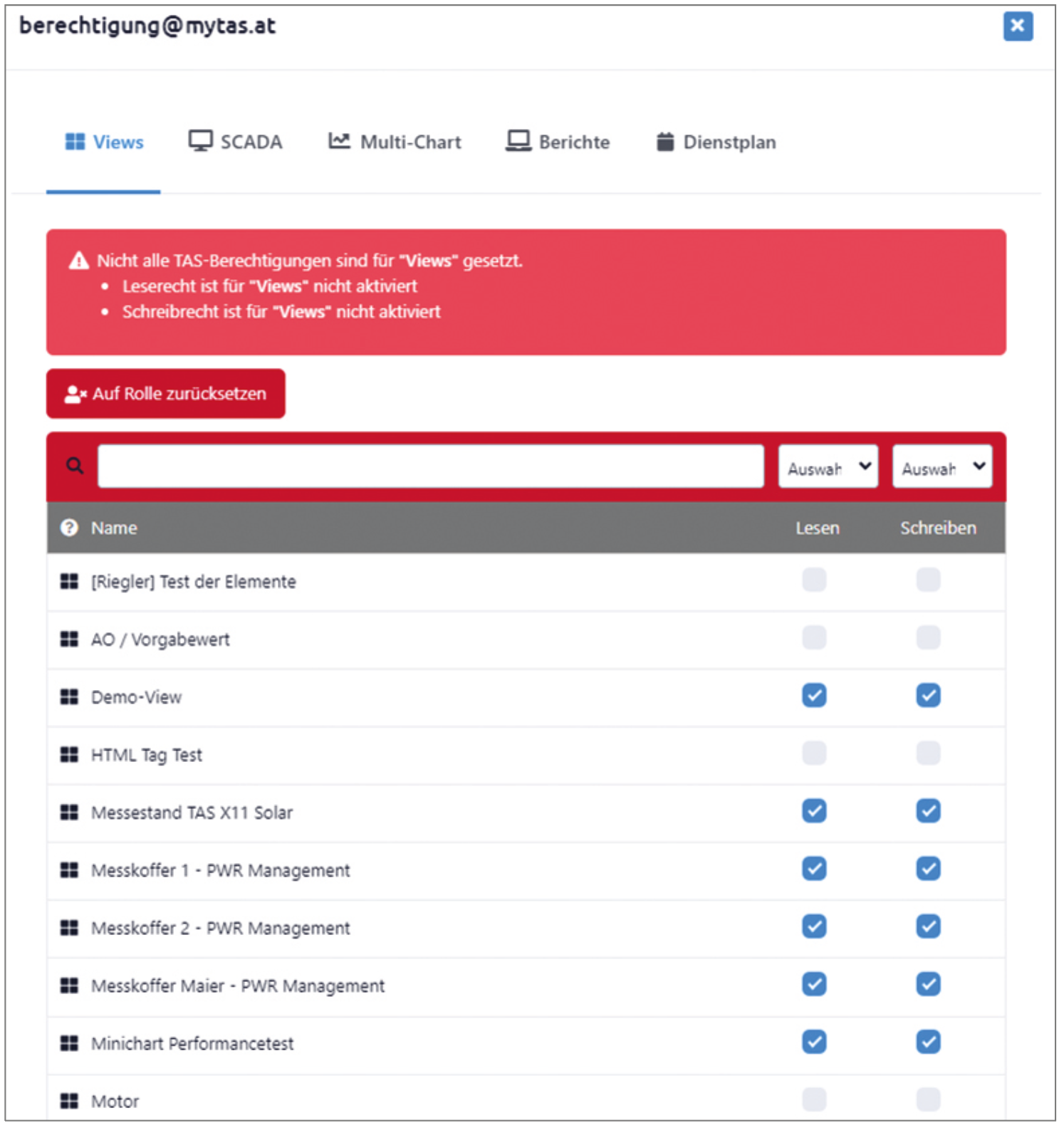
Task: Switch to the SCADA tab
Action: point(236,142)
